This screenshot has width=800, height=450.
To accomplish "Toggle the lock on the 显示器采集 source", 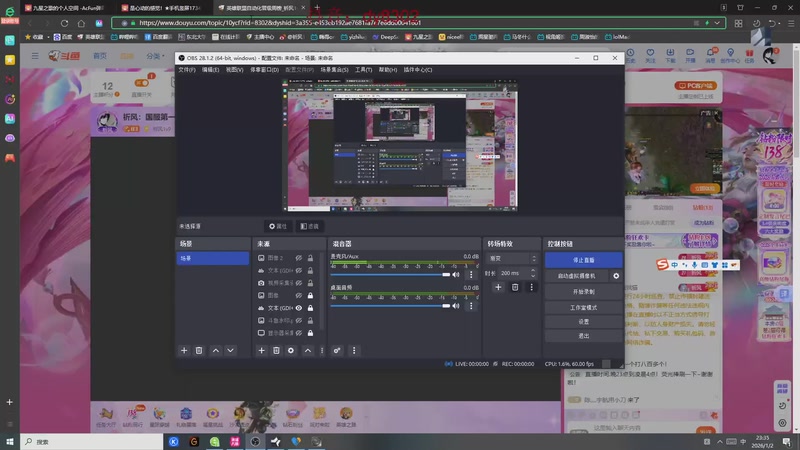I will 310,333.
